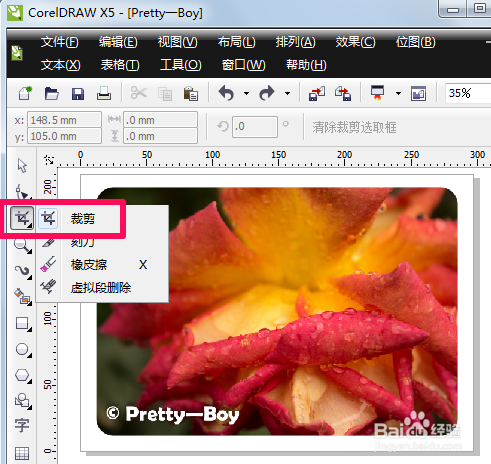Expand the undo history dropdown arrow
The image size is (491, 464).
pos(246,94)
